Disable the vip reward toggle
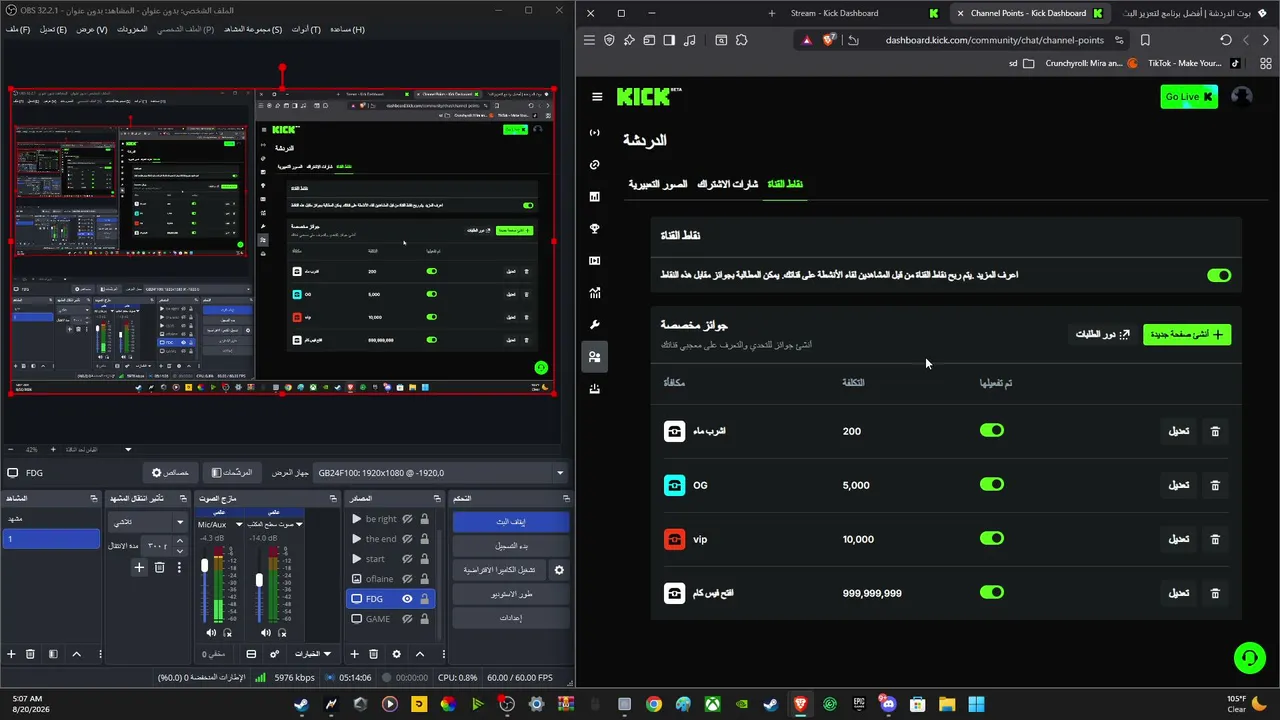 (992, 538)
